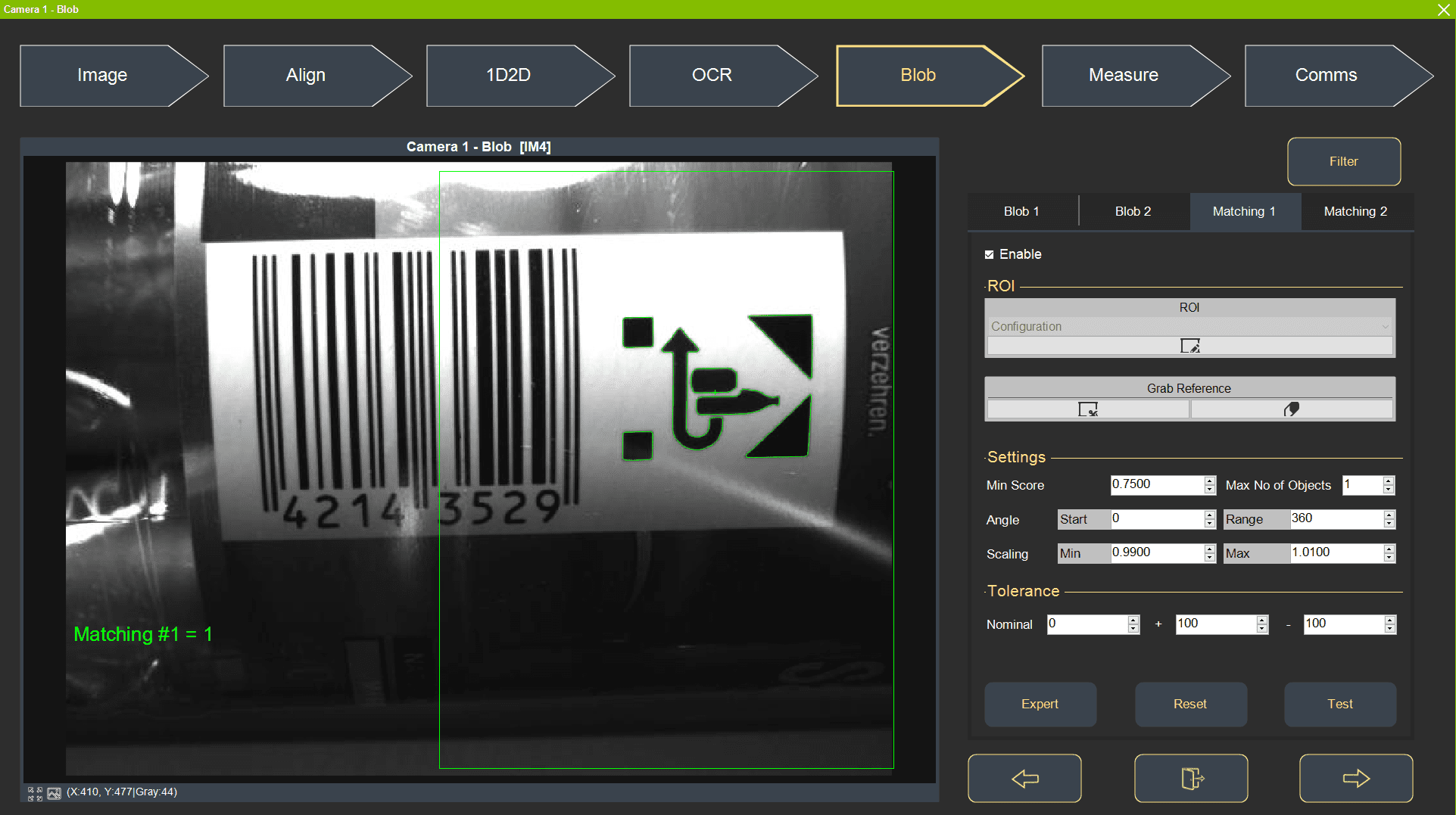Click the "Camera 1 - Blob [IM4]" image title
The width and height of the screenshot is (1456, 815).
tap(479, 147)
